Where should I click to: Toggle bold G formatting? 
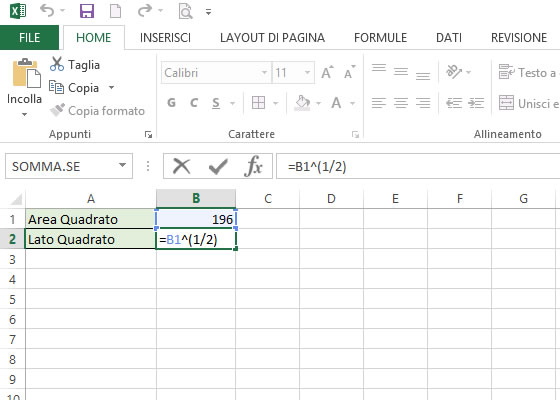[x=171, y=103]
